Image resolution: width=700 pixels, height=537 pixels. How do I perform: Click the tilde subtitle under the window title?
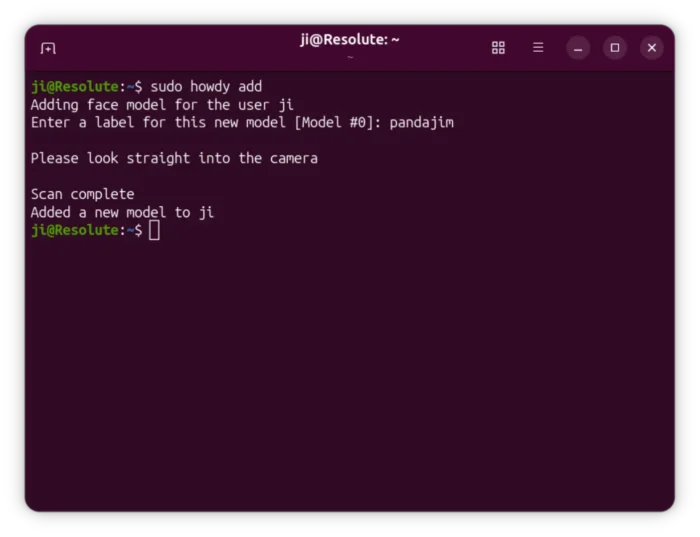point(350,57)
